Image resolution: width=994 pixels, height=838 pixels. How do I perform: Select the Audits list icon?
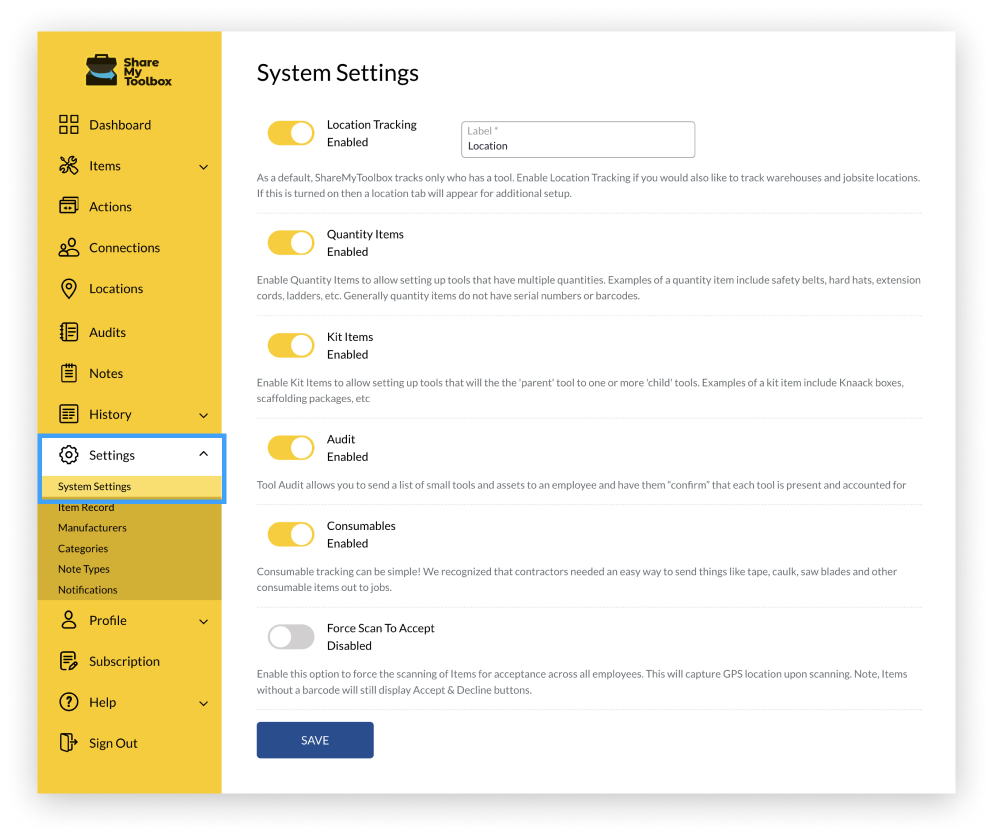(x=68, y=331)
